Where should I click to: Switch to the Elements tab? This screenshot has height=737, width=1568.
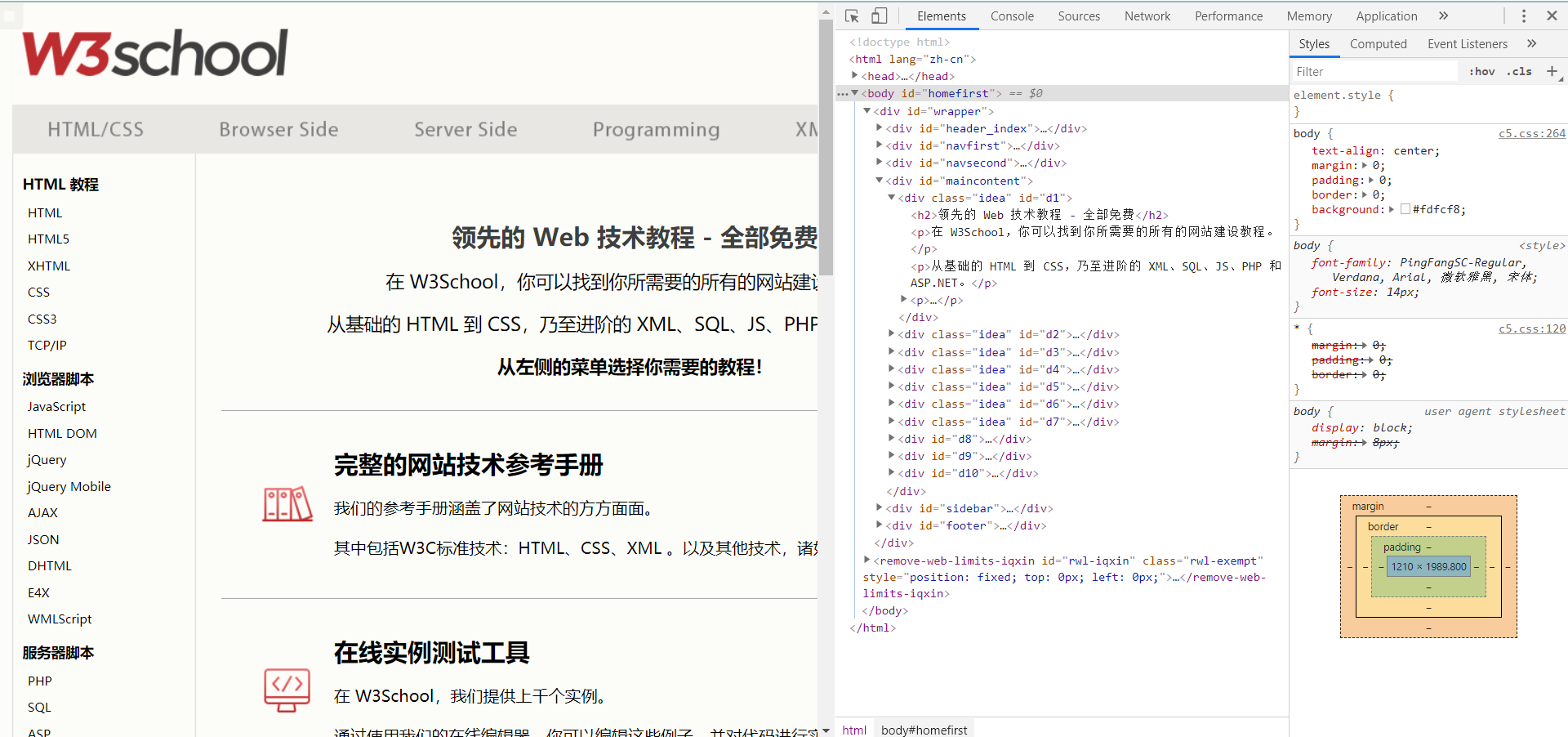tap(941, 16)
